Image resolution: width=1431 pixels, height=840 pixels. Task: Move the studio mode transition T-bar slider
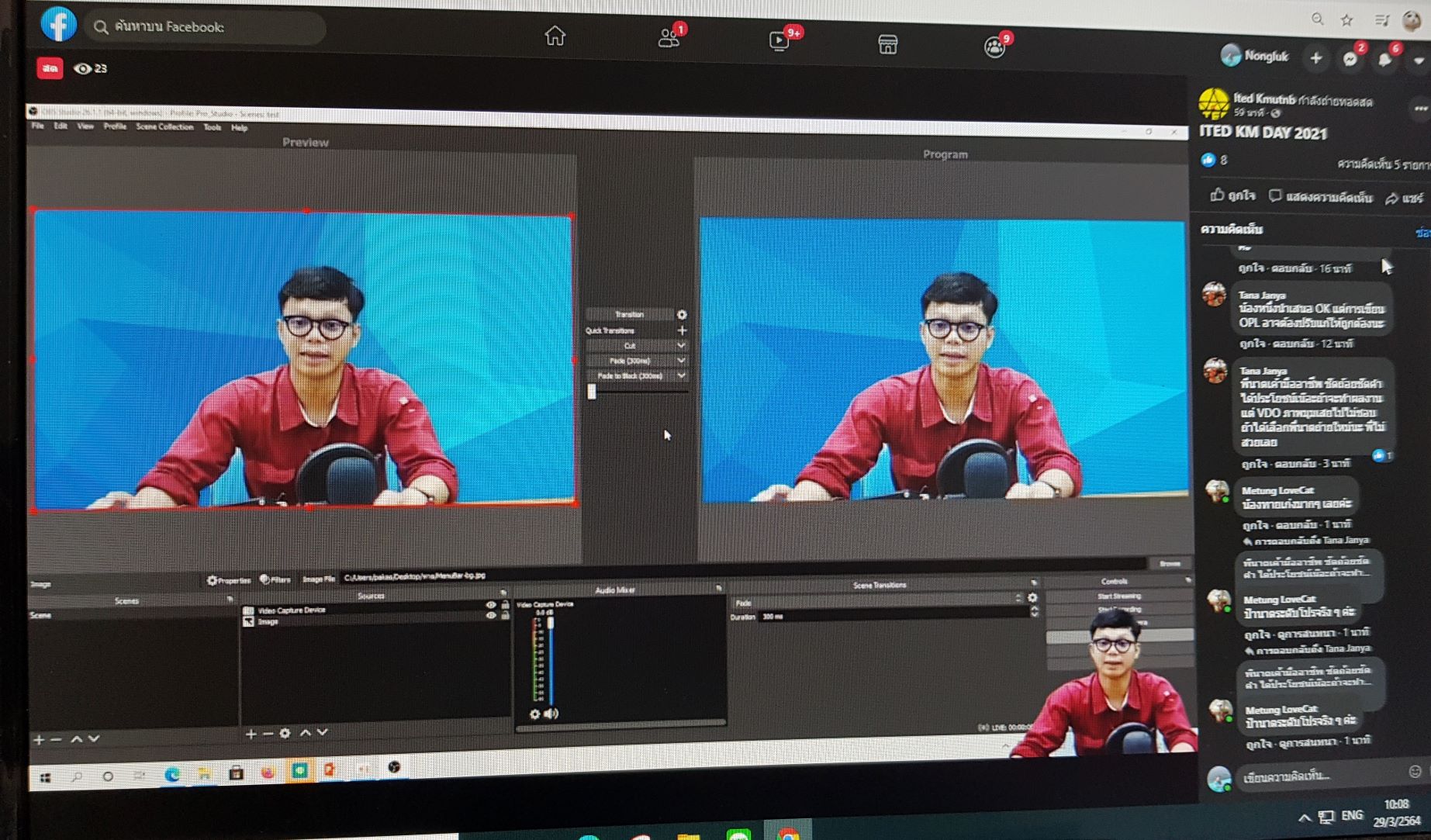tap(592, 392)
